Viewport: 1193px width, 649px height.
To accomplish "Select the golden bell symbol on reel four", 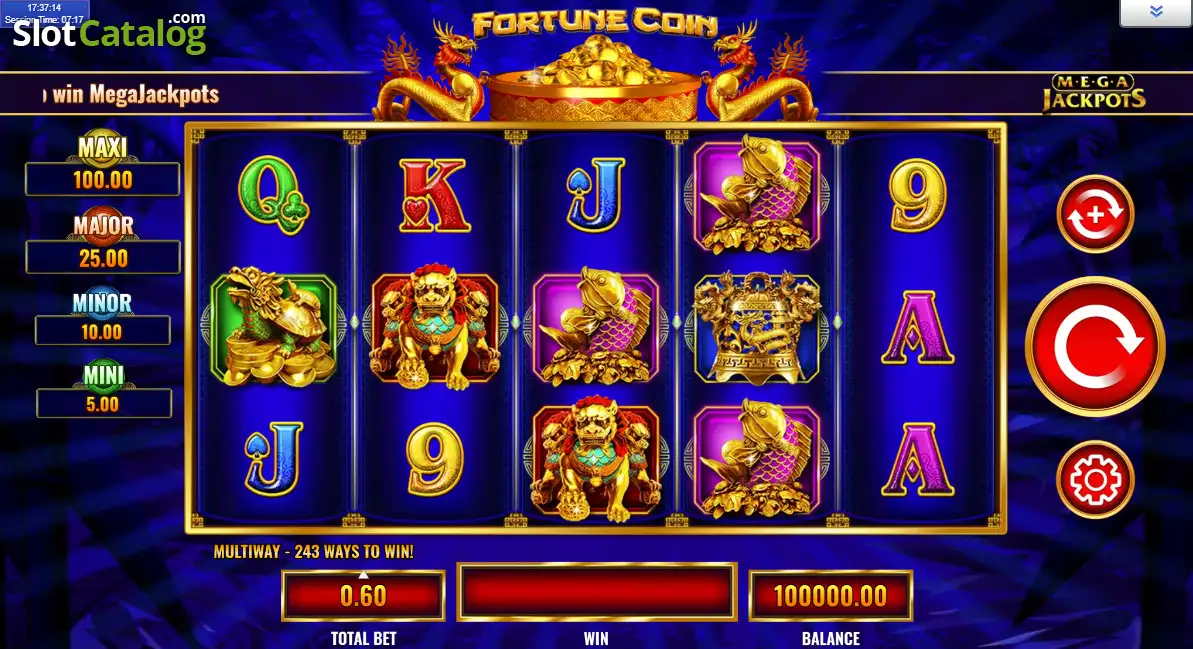I will click(x=757, y=326).
